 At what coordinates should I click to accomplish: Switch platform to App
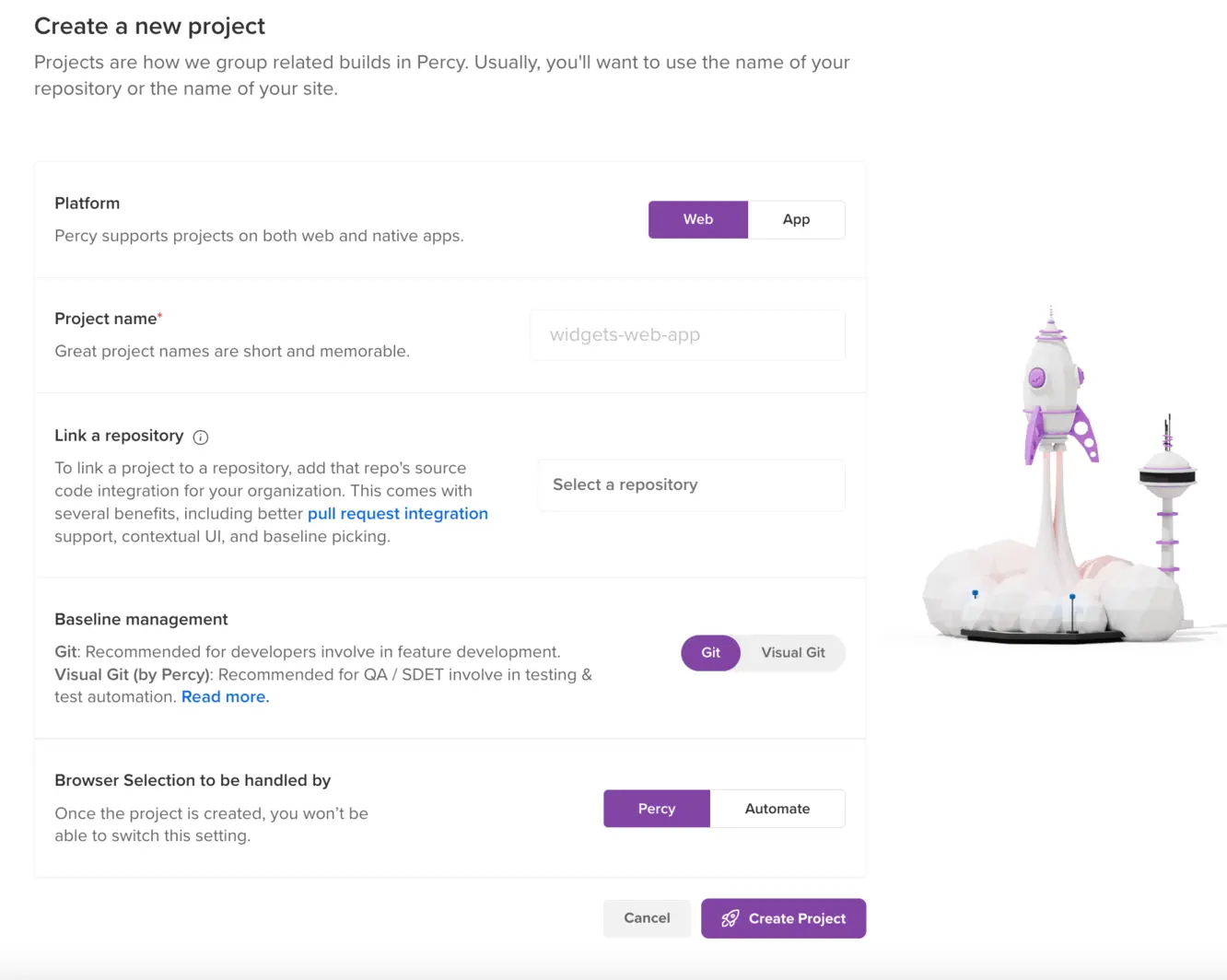pyautogui.click(x=796, y=219)
